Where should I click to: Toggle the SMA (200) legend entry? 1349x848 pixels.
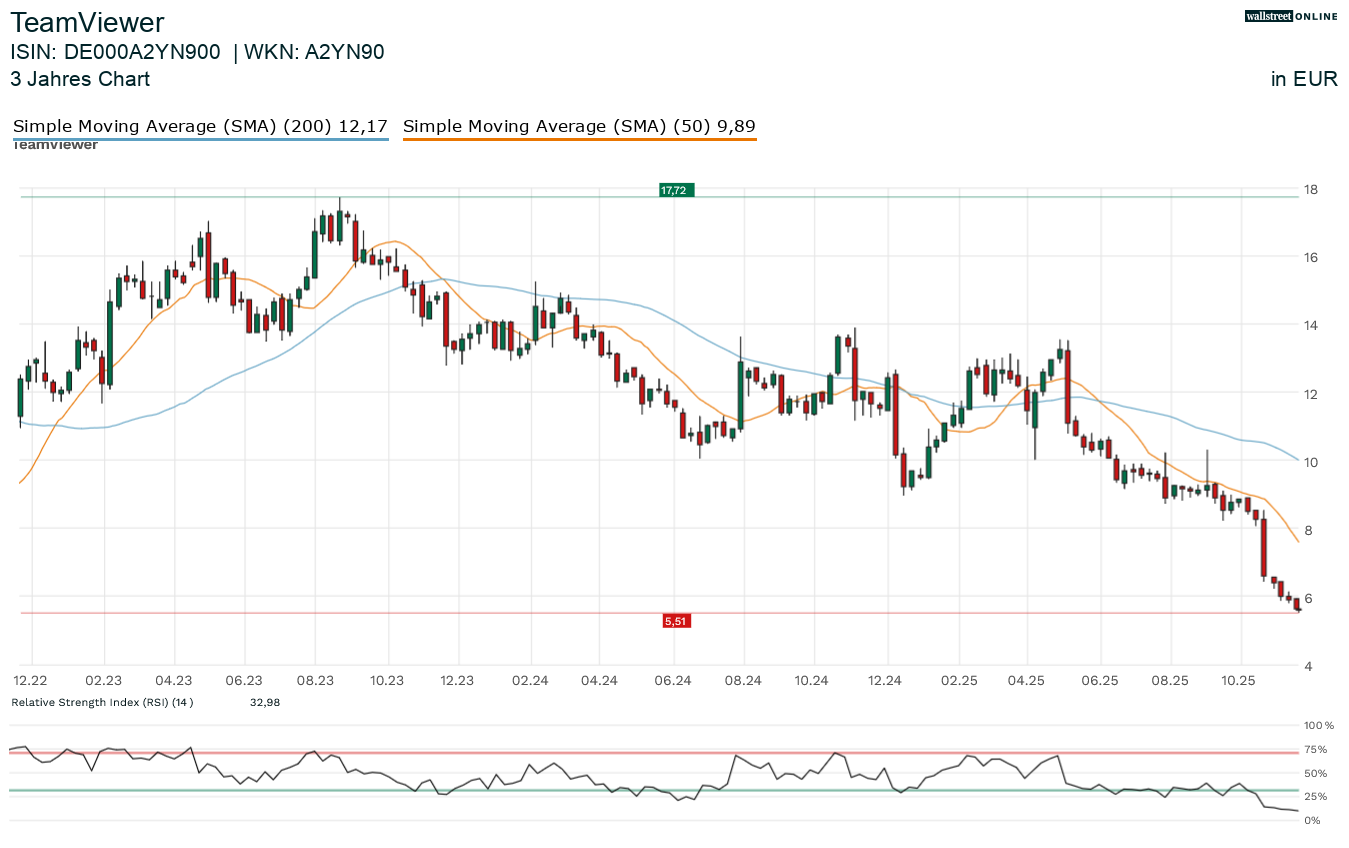[200, 126]
